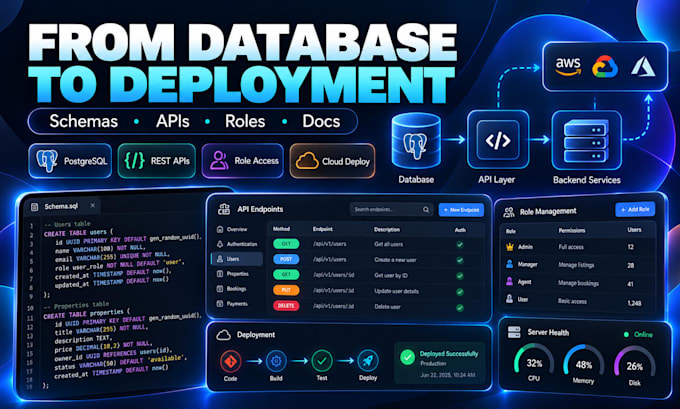Click the Google Cloud logo
This screenshot has width=680, height=409.
click(605, 66)
